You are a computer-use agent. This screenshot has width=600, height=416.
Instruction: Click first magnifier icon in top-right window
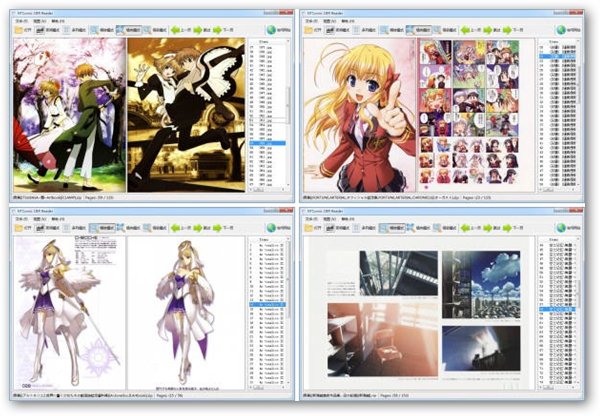(x=384, y=30)
